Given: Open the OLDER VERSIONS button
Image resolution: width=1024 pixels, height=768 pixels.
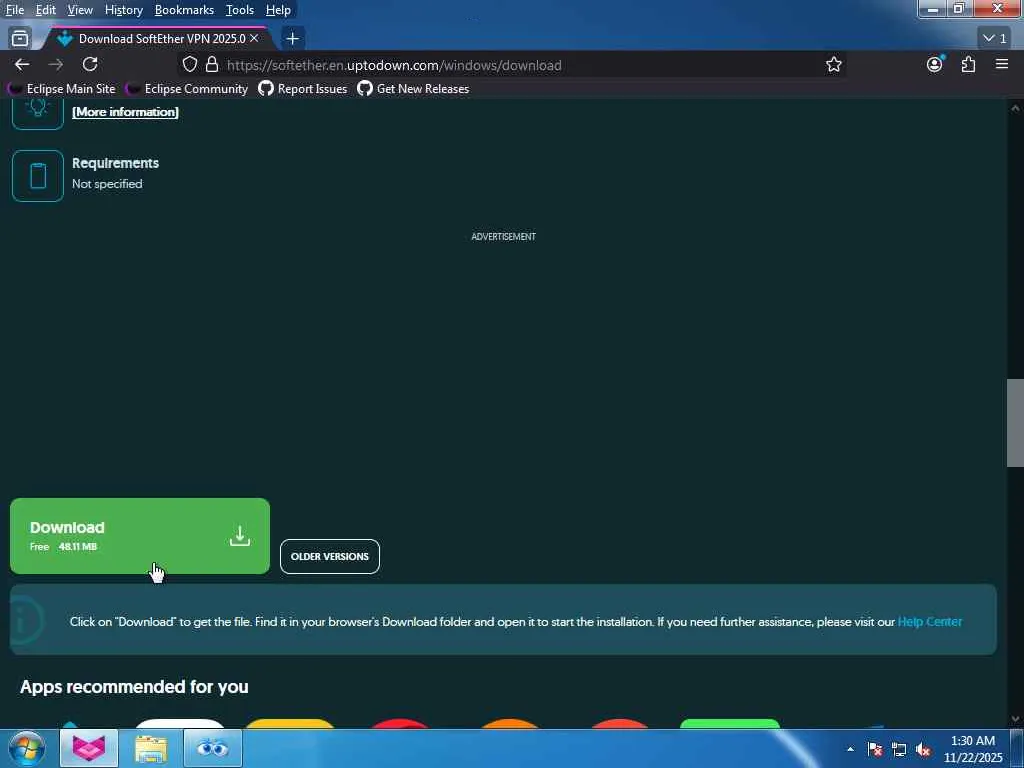Looking at the screenshot, I should click(330, 556).
